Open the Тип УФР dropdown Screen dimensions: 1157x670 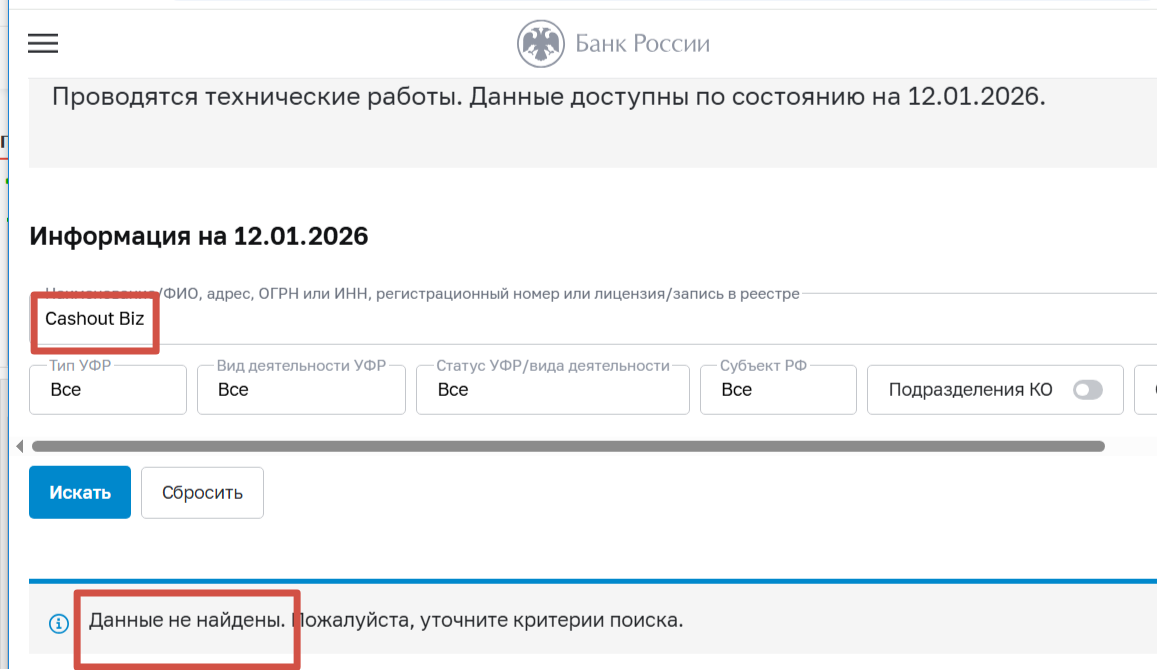click(x=108, y=390)
